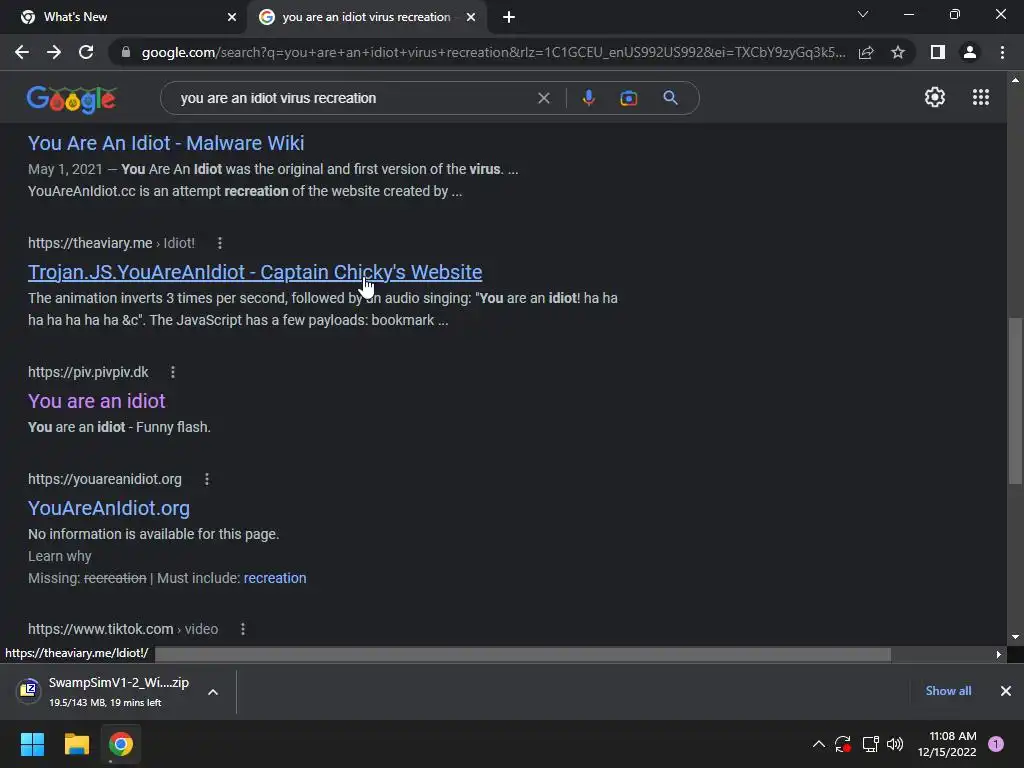Open more options for youareanidiot.org result

pos(206,479)
